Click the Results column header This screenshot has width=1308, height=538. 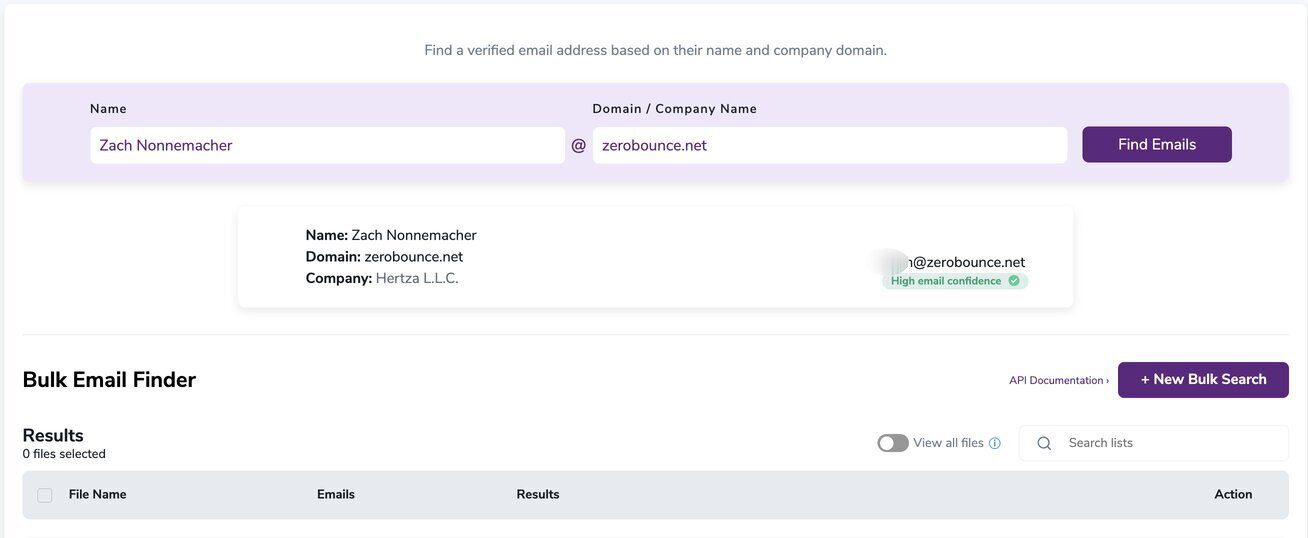(x=538, y=494)
